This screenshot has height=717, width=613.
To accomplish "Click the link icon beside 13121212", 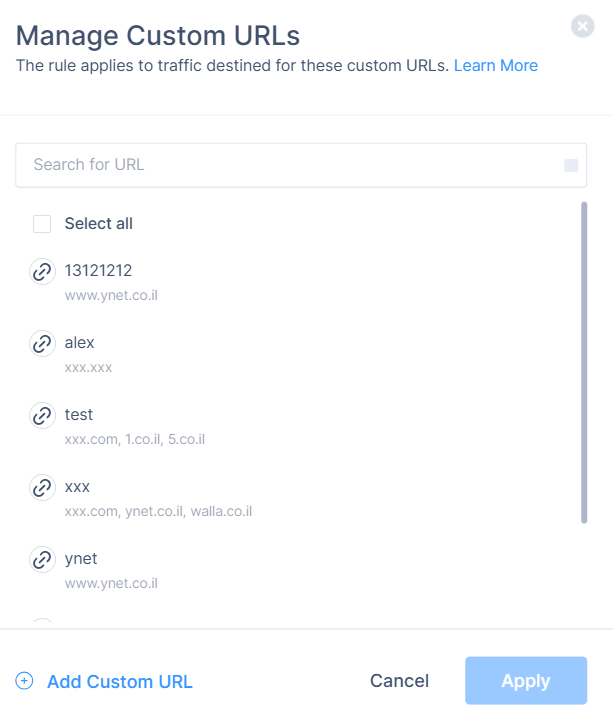I will 42,272.
